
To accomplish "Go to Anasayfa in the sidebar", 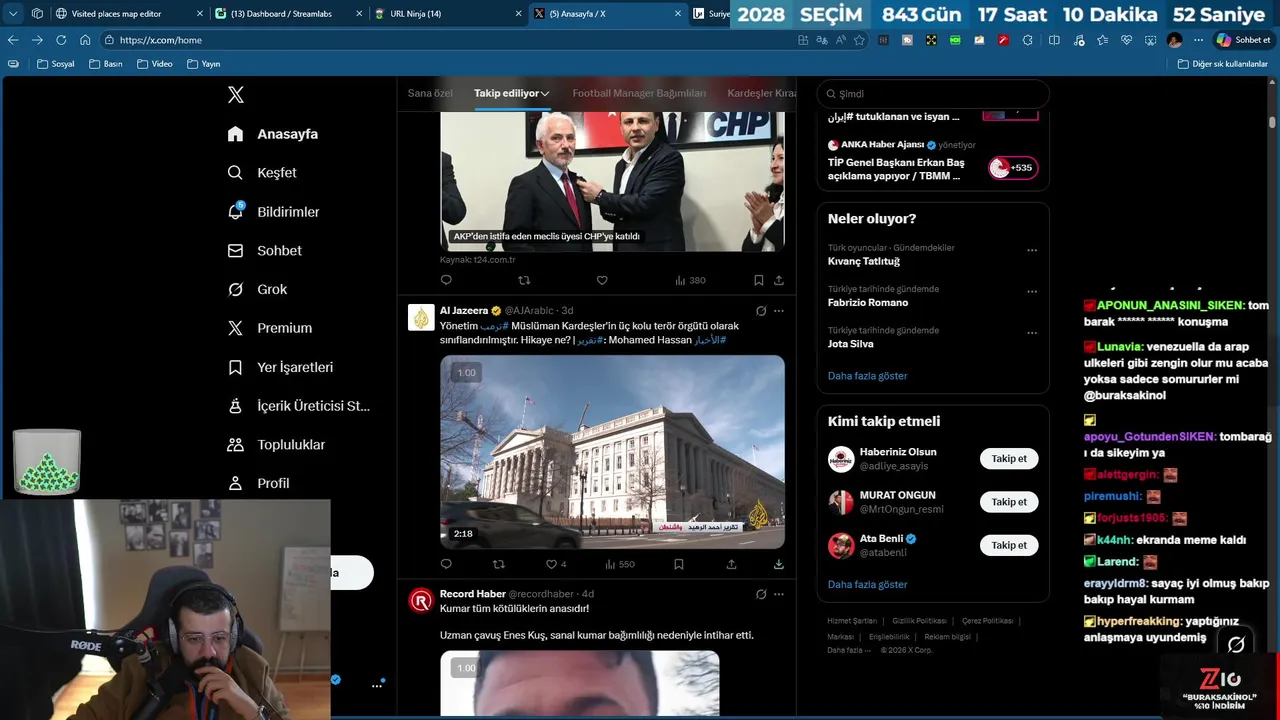I will (x=273, y=134).
